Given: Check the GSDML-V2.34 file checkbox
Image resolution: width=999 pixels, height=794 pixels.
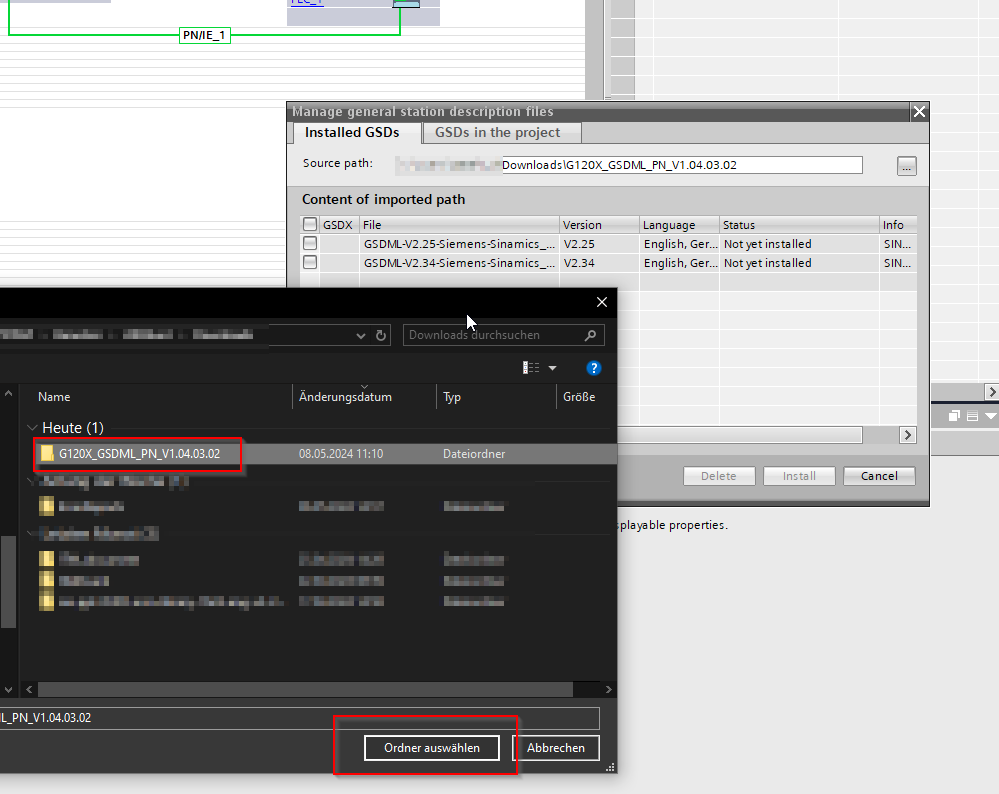Looking at the screenshot, I should [310, 263].
